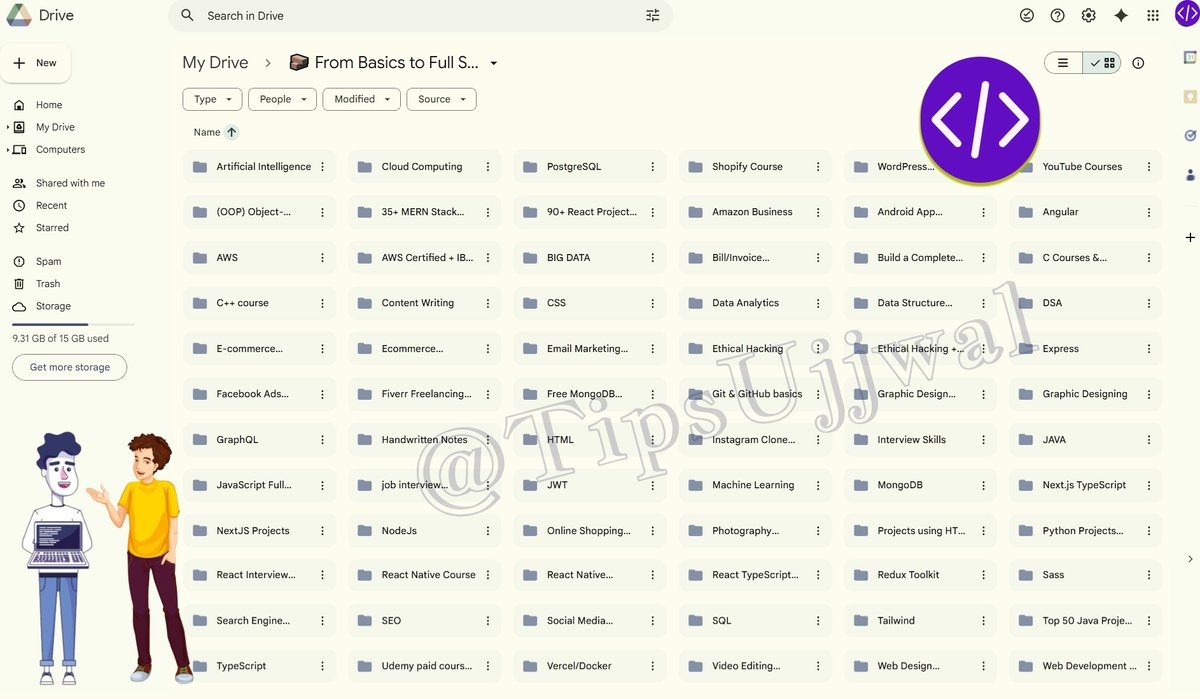The width and height of the screenshot is (1200, 699).
Task: Open the Git & GitHub basics folder
Action: (x=755, y=394)
